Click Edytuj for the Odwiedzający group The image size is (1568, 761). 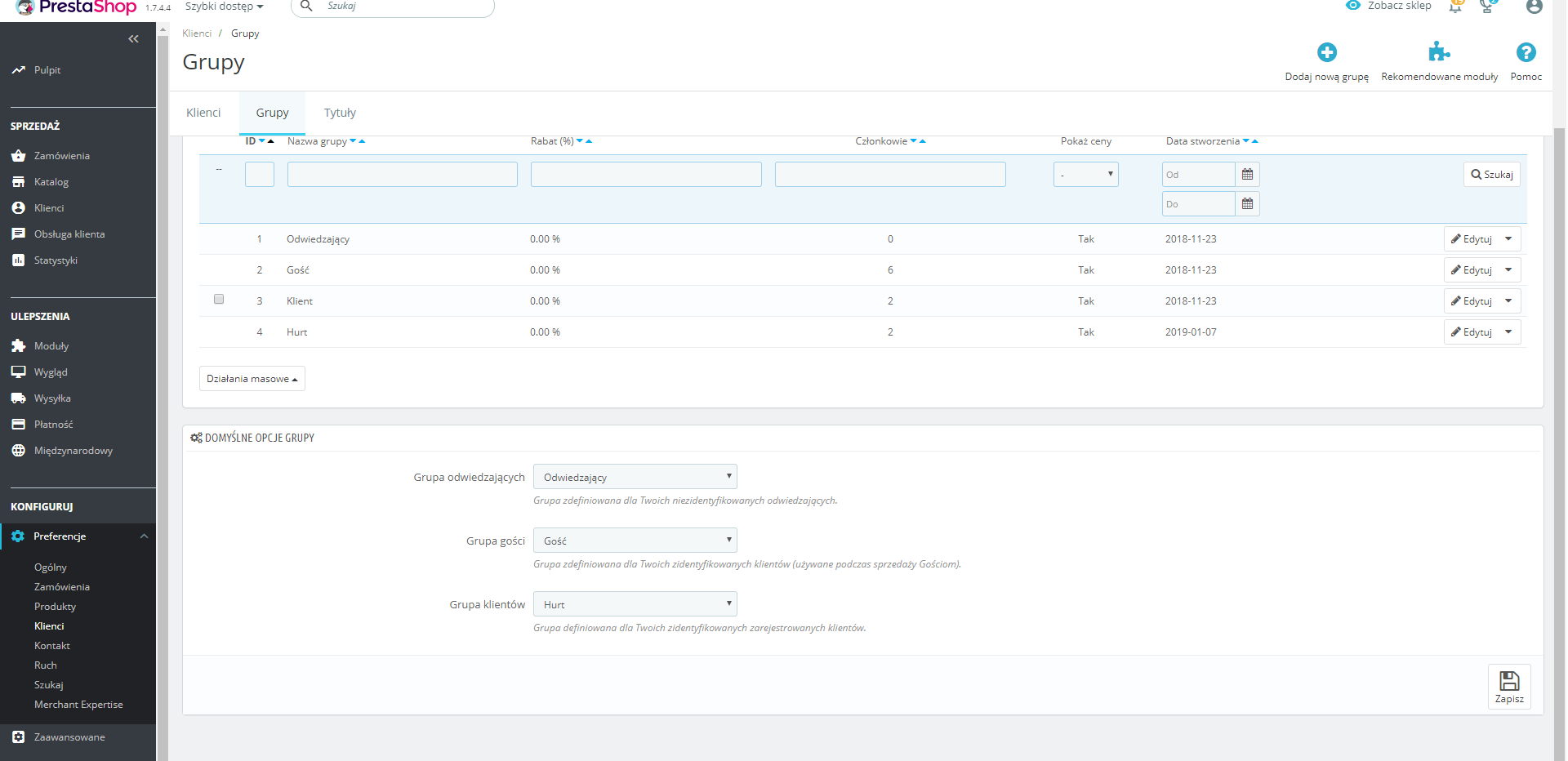tap(1472, 239)
